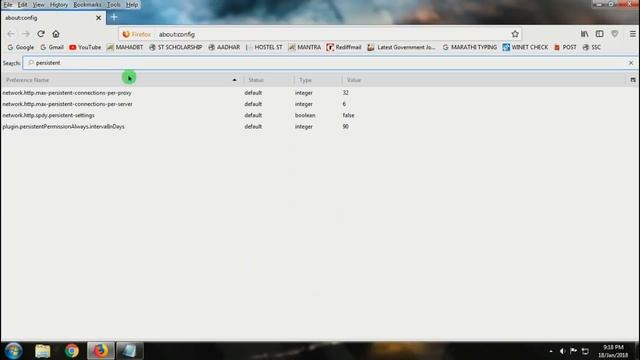This screenshot has height=360, width=640.
Task: Click the value 32 in the table
Action: click(346, 93)
